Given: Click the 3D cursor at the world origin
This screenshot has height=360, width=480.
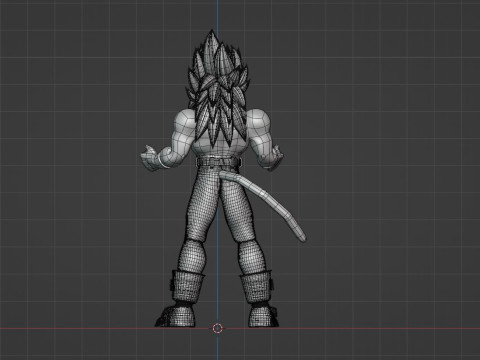Looking at the screenshot, I should pyautogui.click(x=218, y=328).
